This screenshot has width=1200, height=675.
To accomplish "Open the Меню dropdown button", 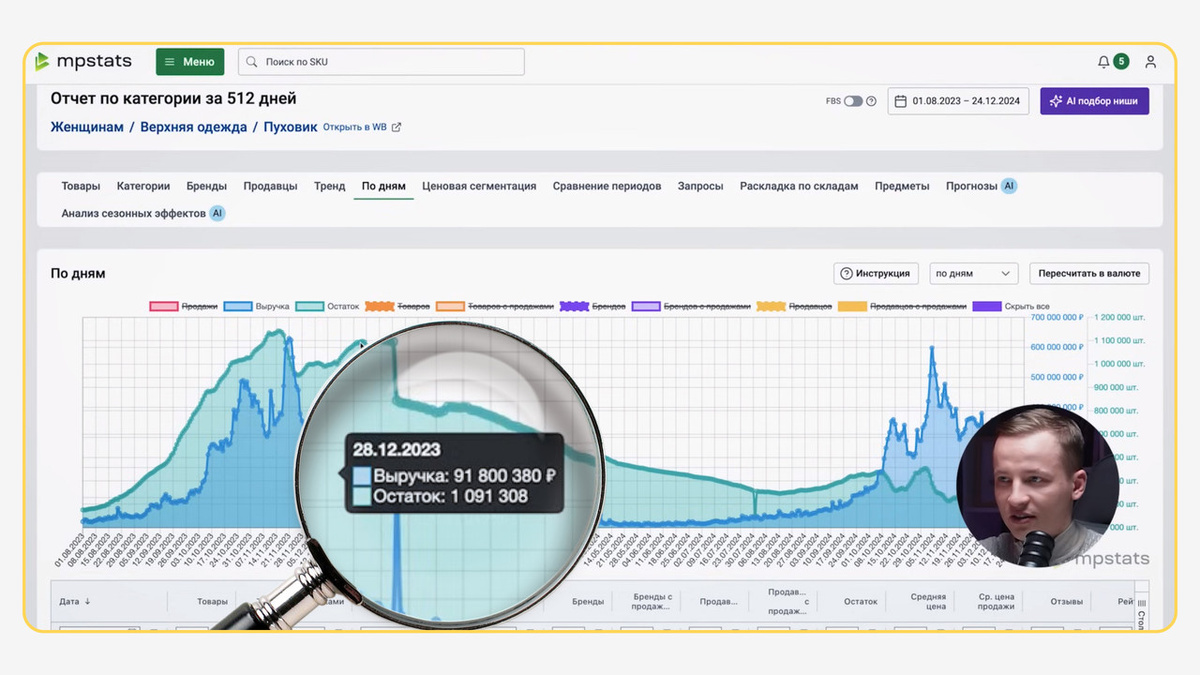I will (x=190, y=62).
